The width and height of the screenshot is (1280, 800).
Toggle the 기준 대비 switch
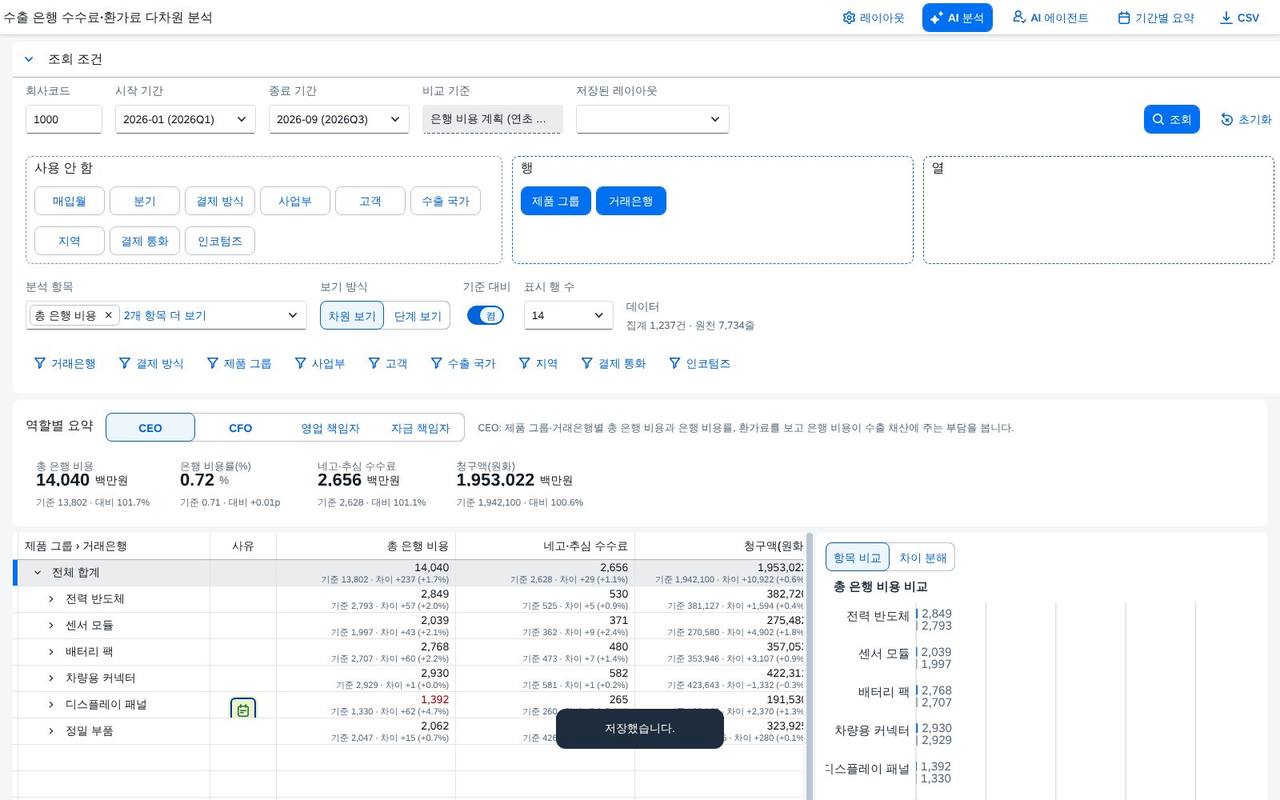click(x=485, y=315)
